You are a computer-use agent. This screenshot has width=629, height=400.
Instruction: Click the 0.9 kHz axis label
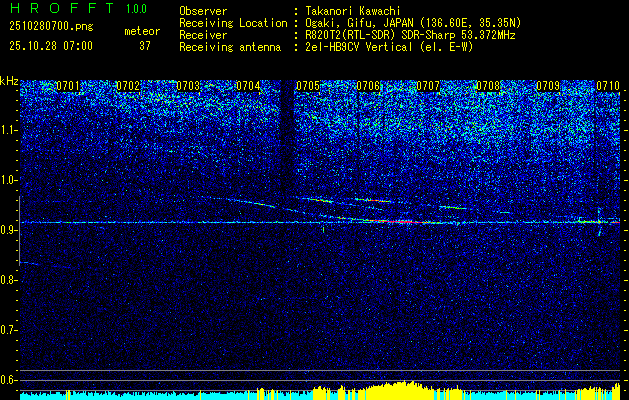click(x=8, y=230)
